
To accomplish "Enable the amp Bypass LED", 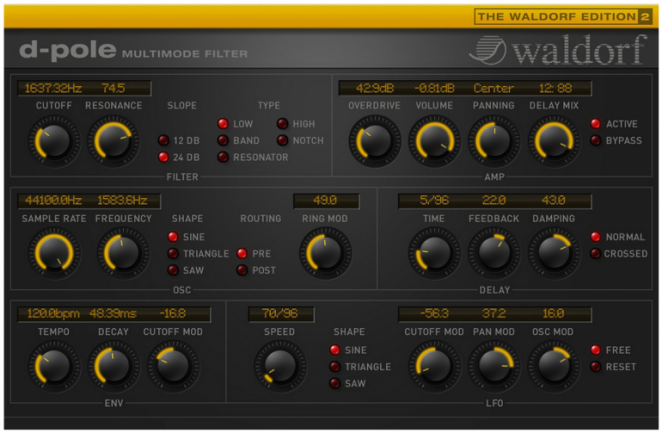I will click(596, 141).
